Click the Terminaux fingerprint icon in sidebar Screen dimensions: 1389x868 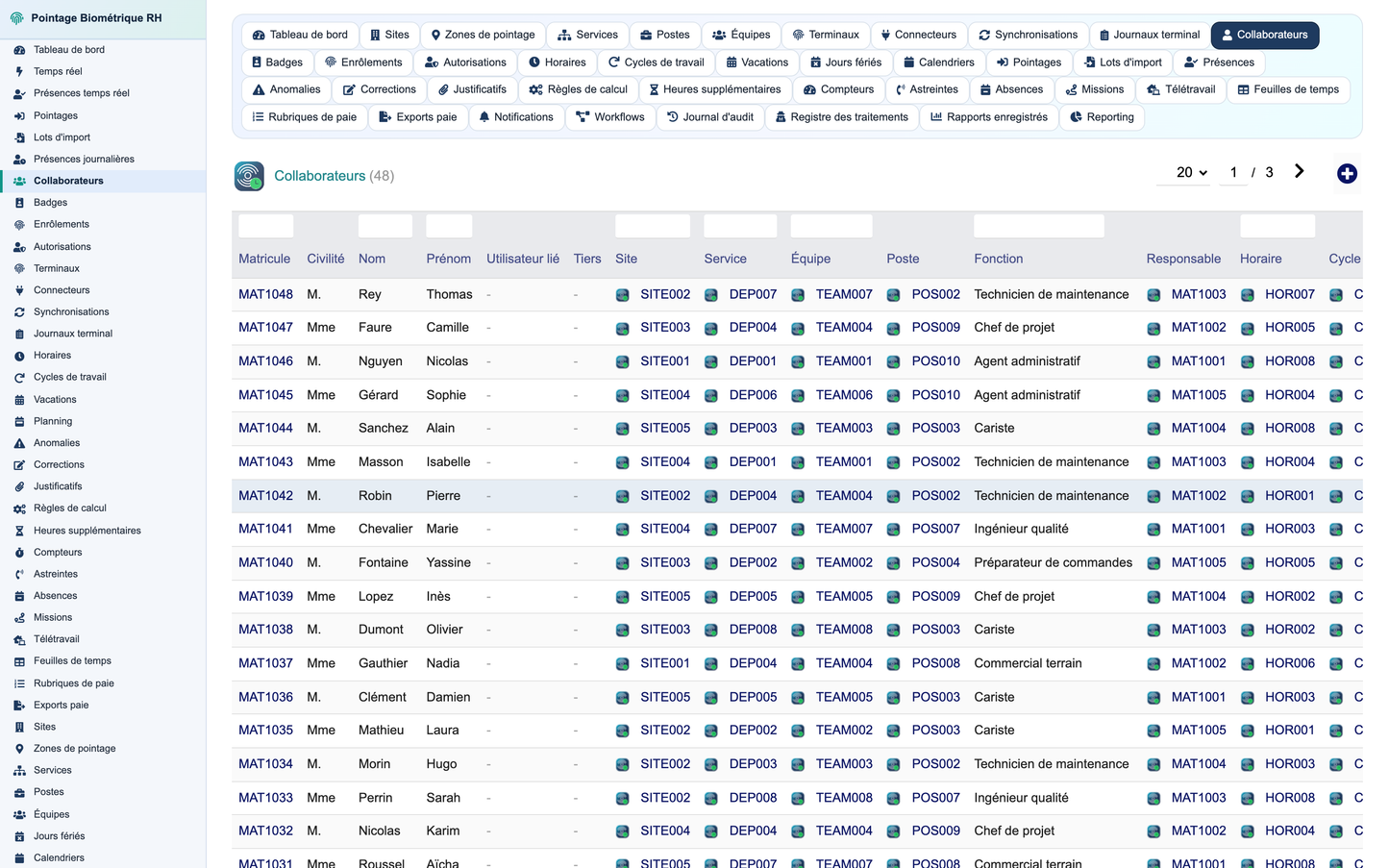click(19, 268)
